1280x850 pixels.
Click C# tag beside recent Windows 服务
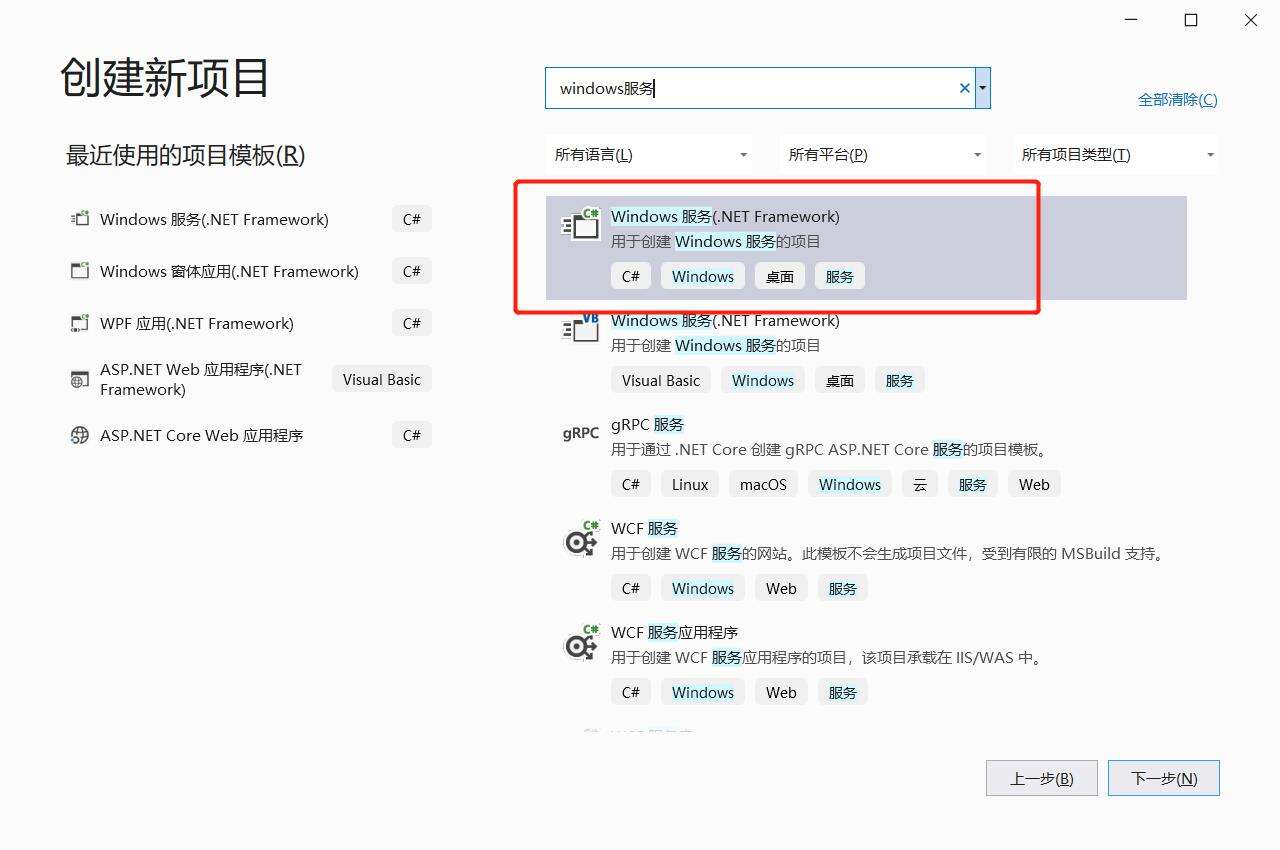(x=411, y=219)
